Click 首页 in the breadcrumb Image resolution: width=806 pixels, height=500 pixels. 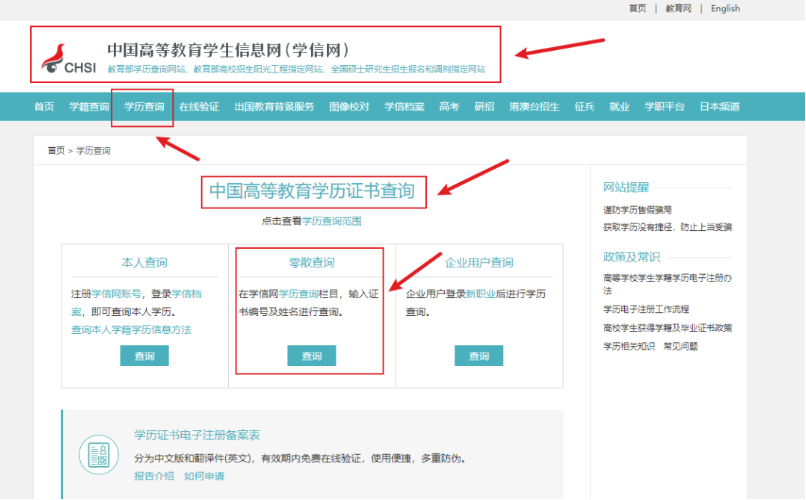(x=56, y=151)
